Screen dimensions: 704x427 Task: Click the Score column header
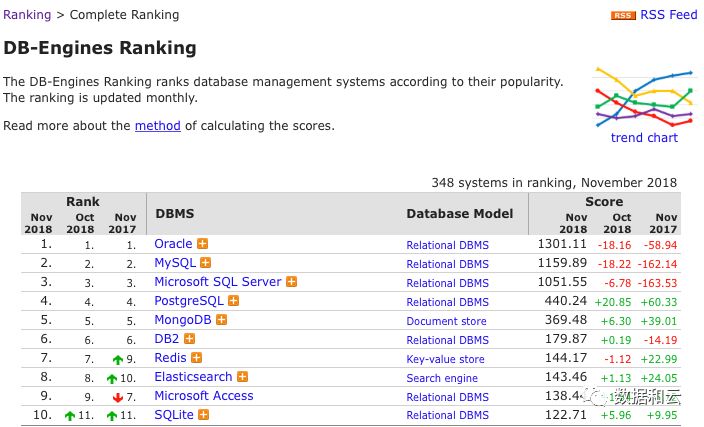coord(604,202)
